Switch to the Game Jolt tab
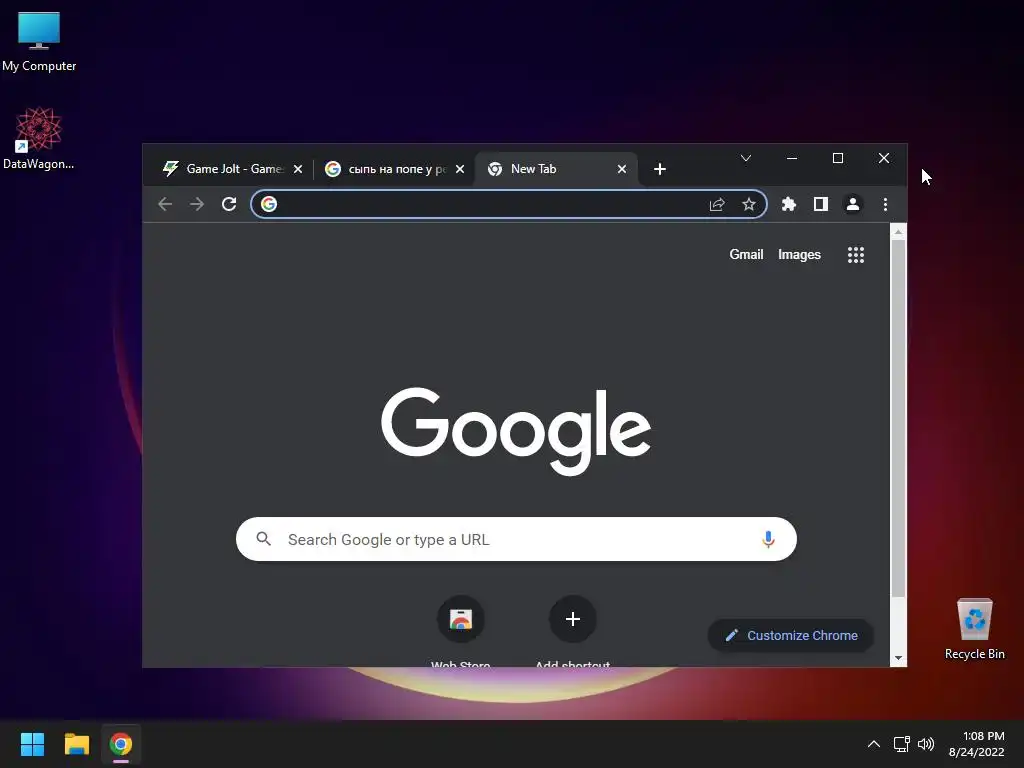This screenshot has height=768, width=1024. (232, 169)
